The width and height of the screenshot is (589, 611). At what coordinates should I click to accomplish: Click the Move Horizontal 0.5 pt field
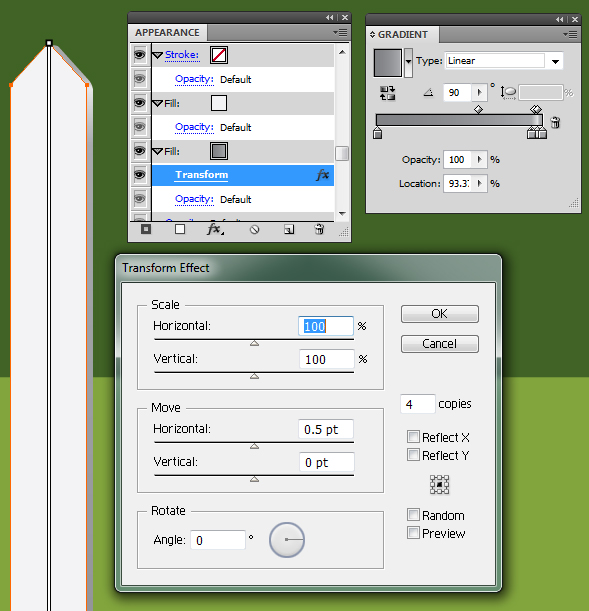pos(326,429)
